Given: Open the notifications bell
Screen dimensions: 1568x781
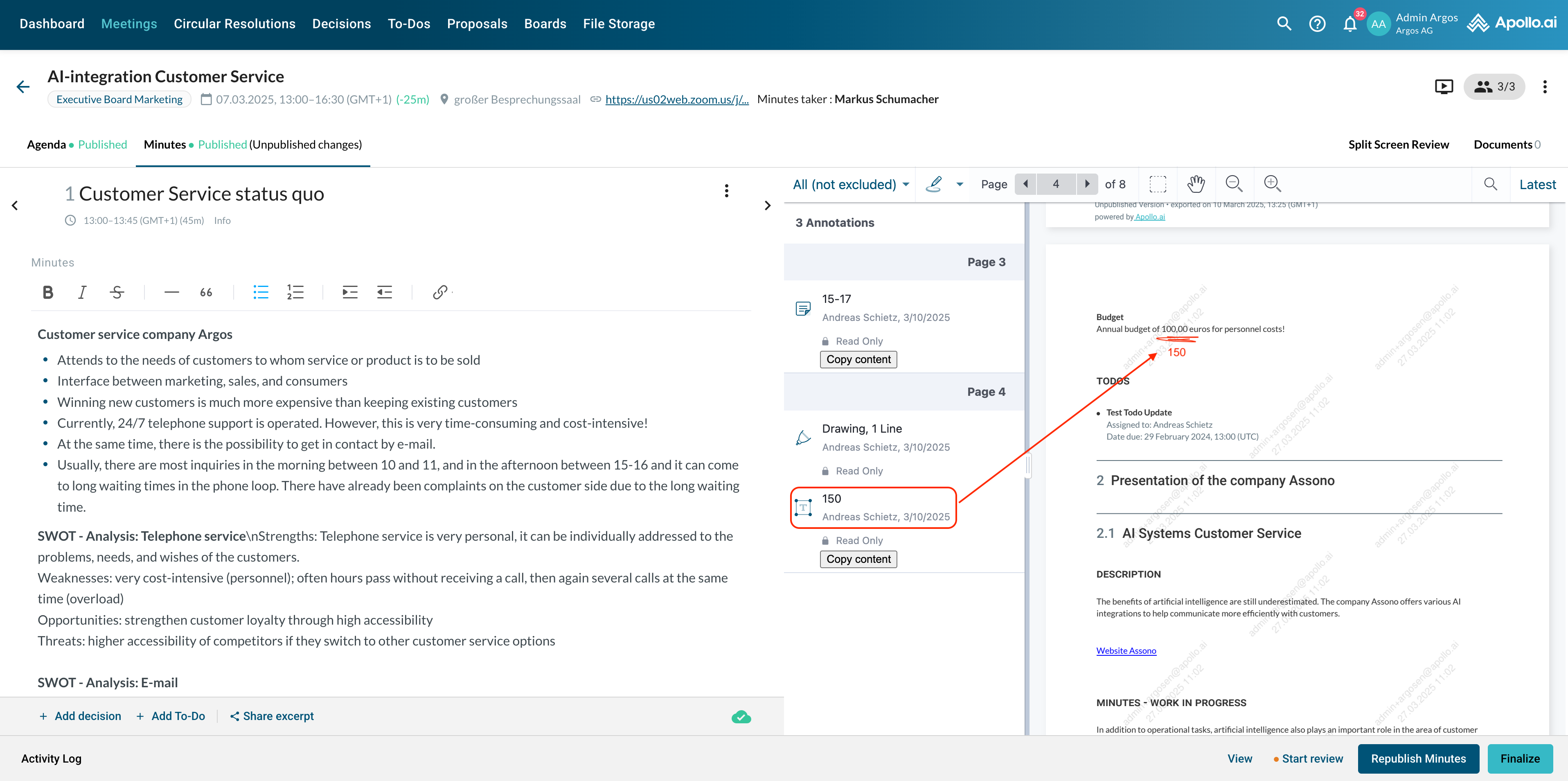Looking at the screenshot, I should click(x=1349, y=24).
